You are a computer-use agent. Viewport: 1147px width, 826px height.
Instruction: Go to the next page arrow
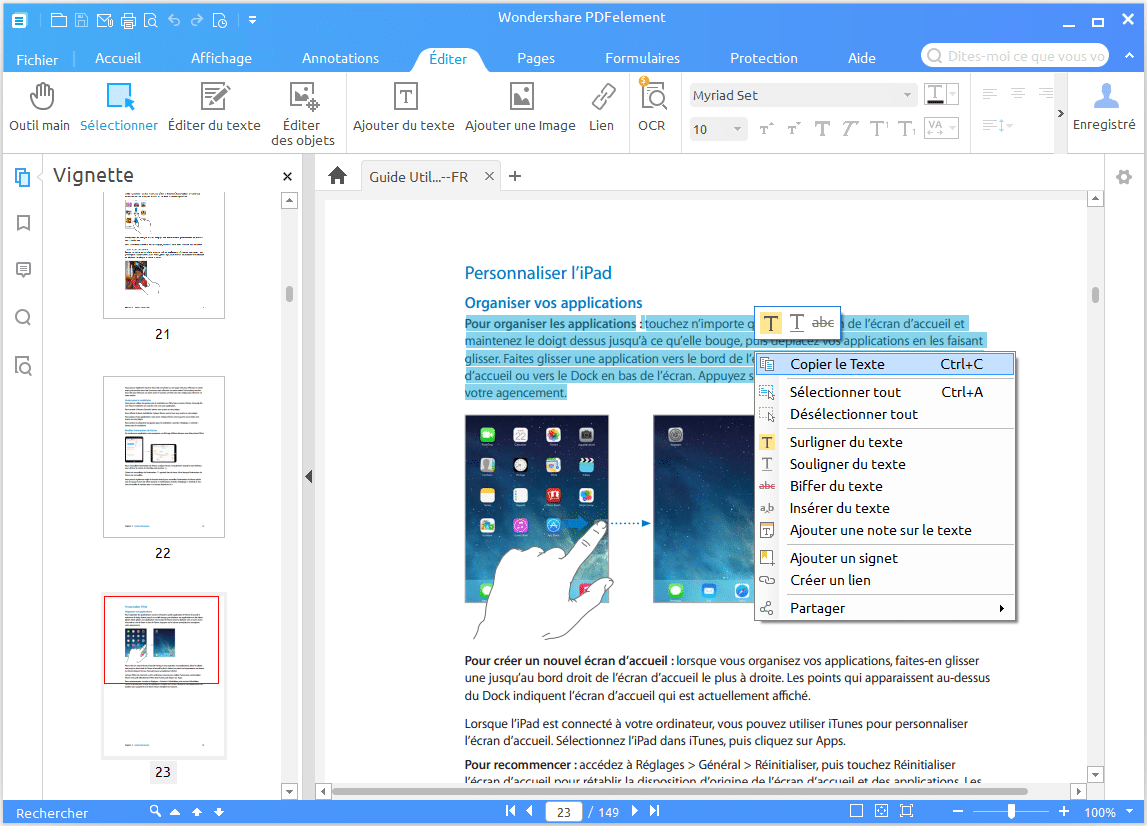(634, 811)
